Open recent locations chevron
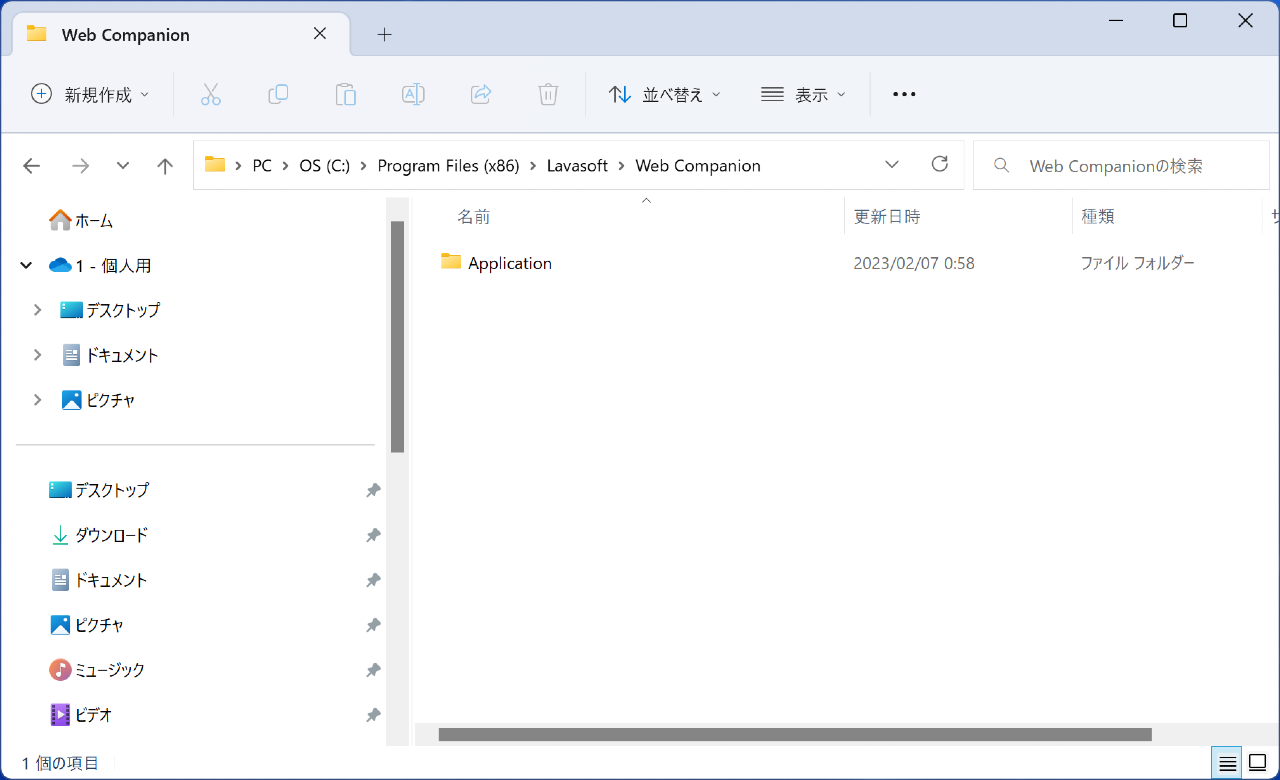 123,166
